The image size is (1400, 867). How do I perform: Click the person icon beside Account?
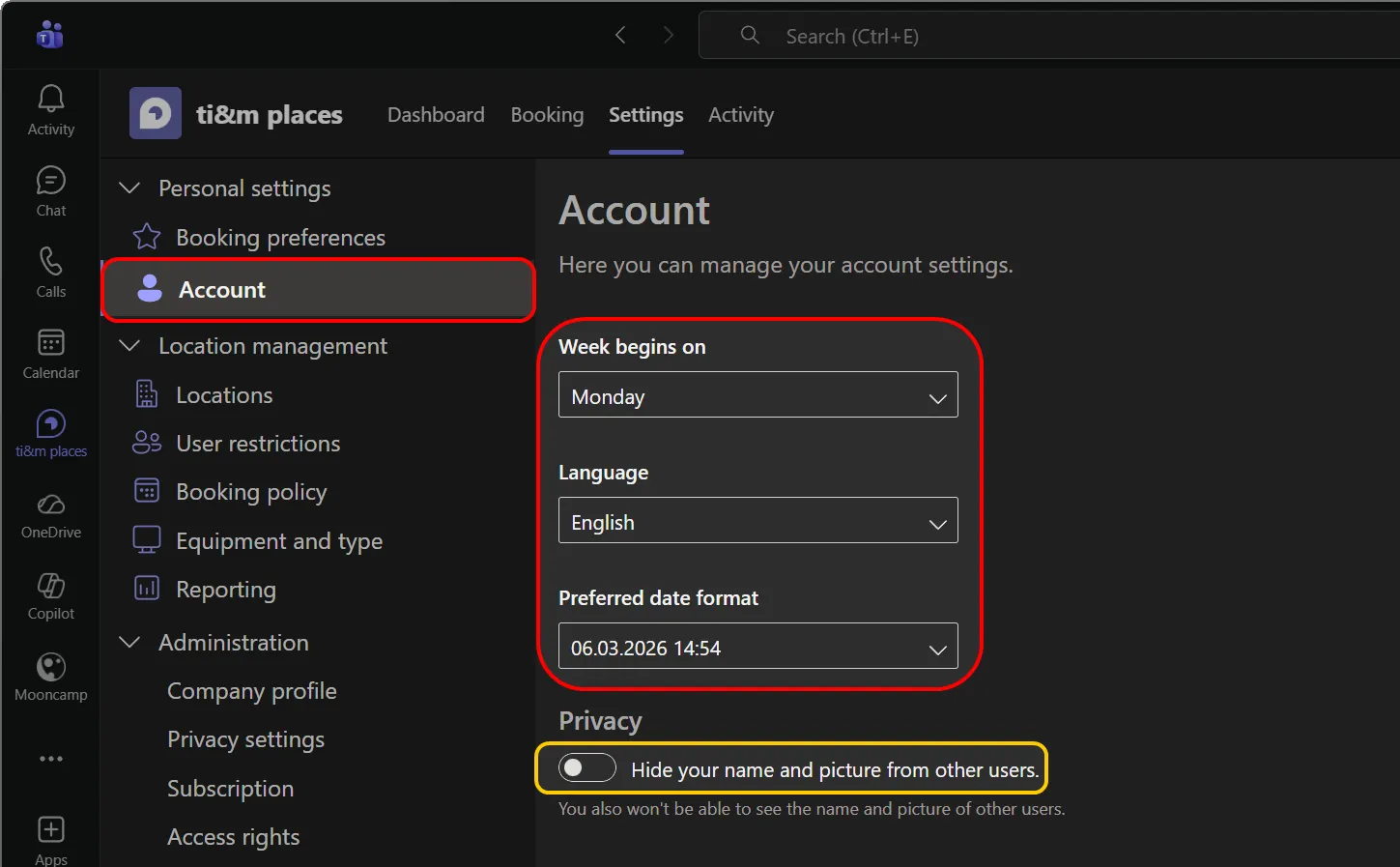(150, 289)
